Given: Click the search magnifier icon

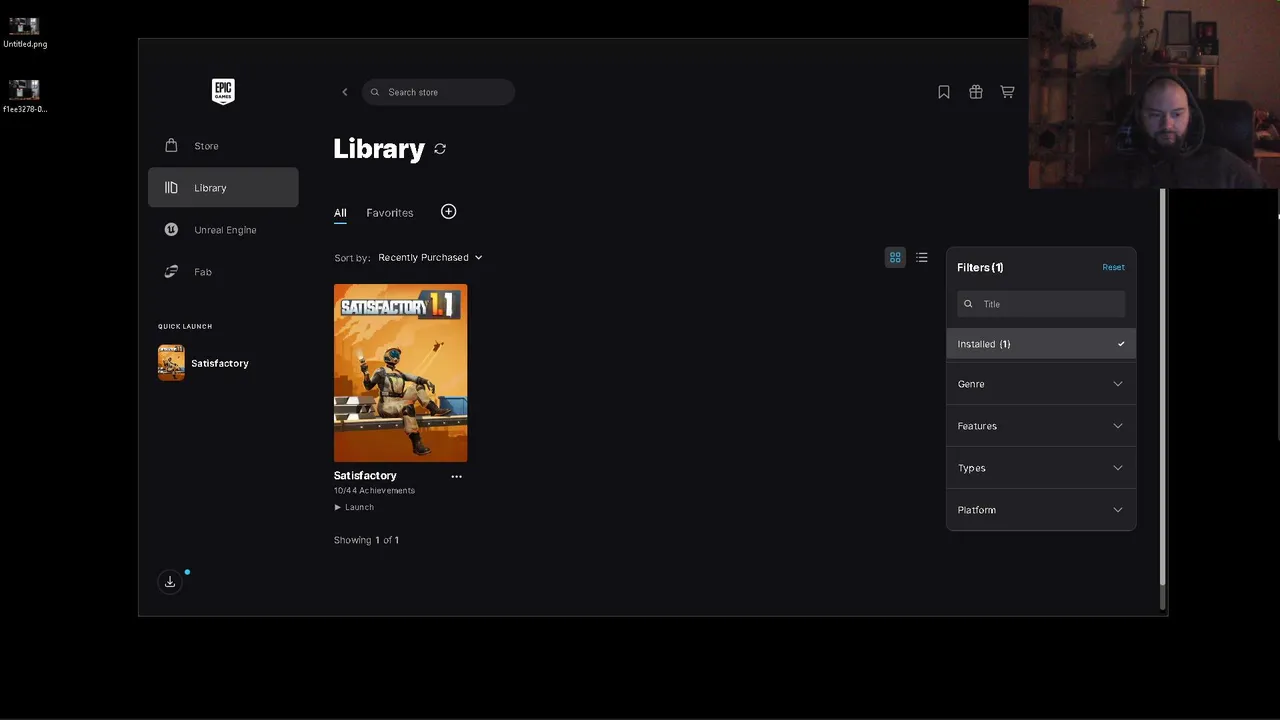Looking at the screenshot, I should click(x=375, y=92).
